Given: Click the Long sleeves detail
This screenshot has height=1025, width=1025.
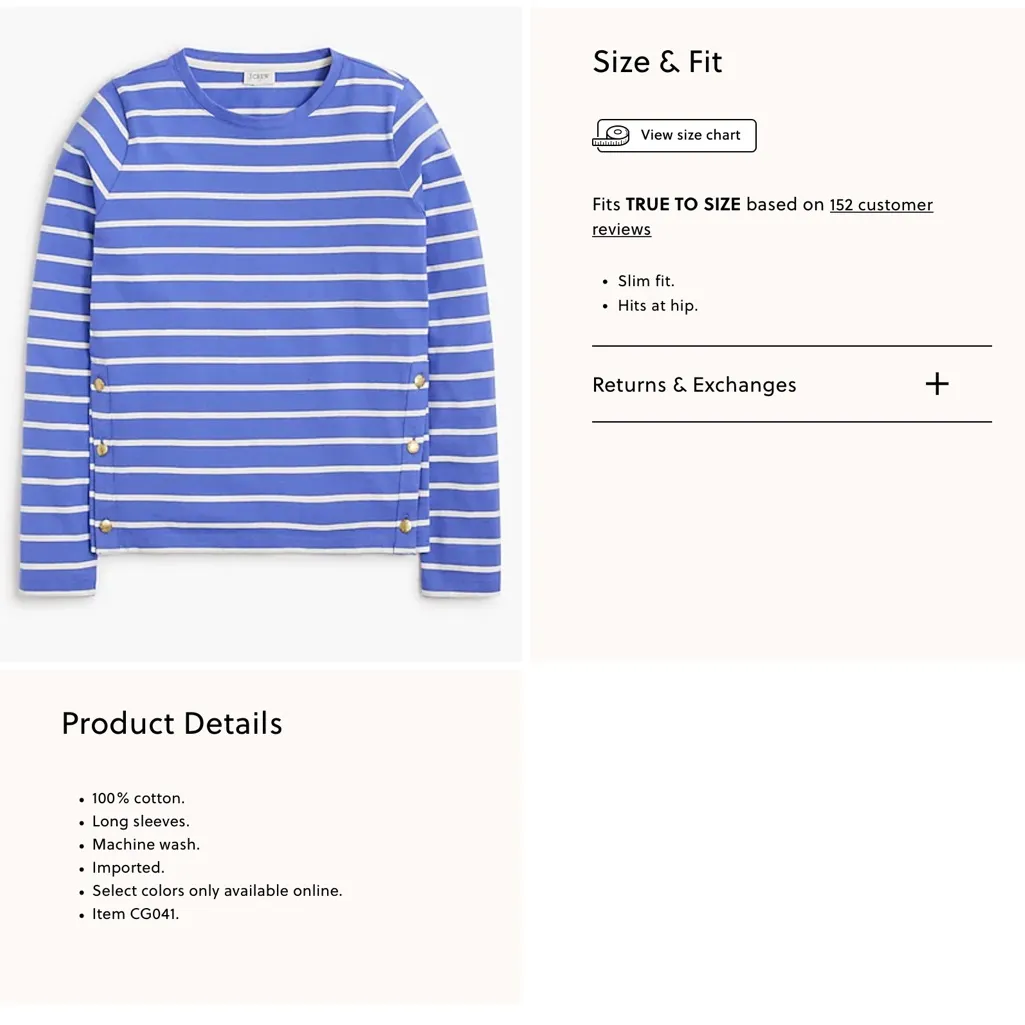Looking at the screenshot, I should [140, 821].
